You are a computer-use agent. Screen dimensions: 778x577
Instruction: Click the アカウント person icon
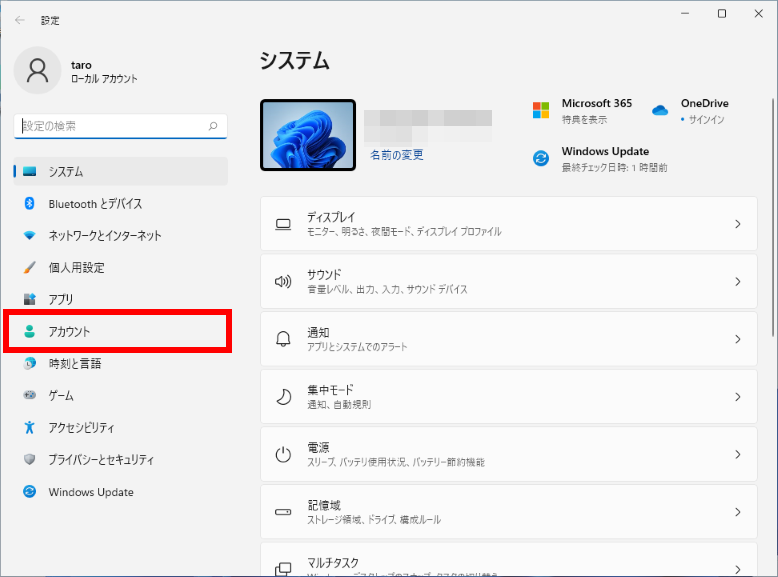point(30,331)
